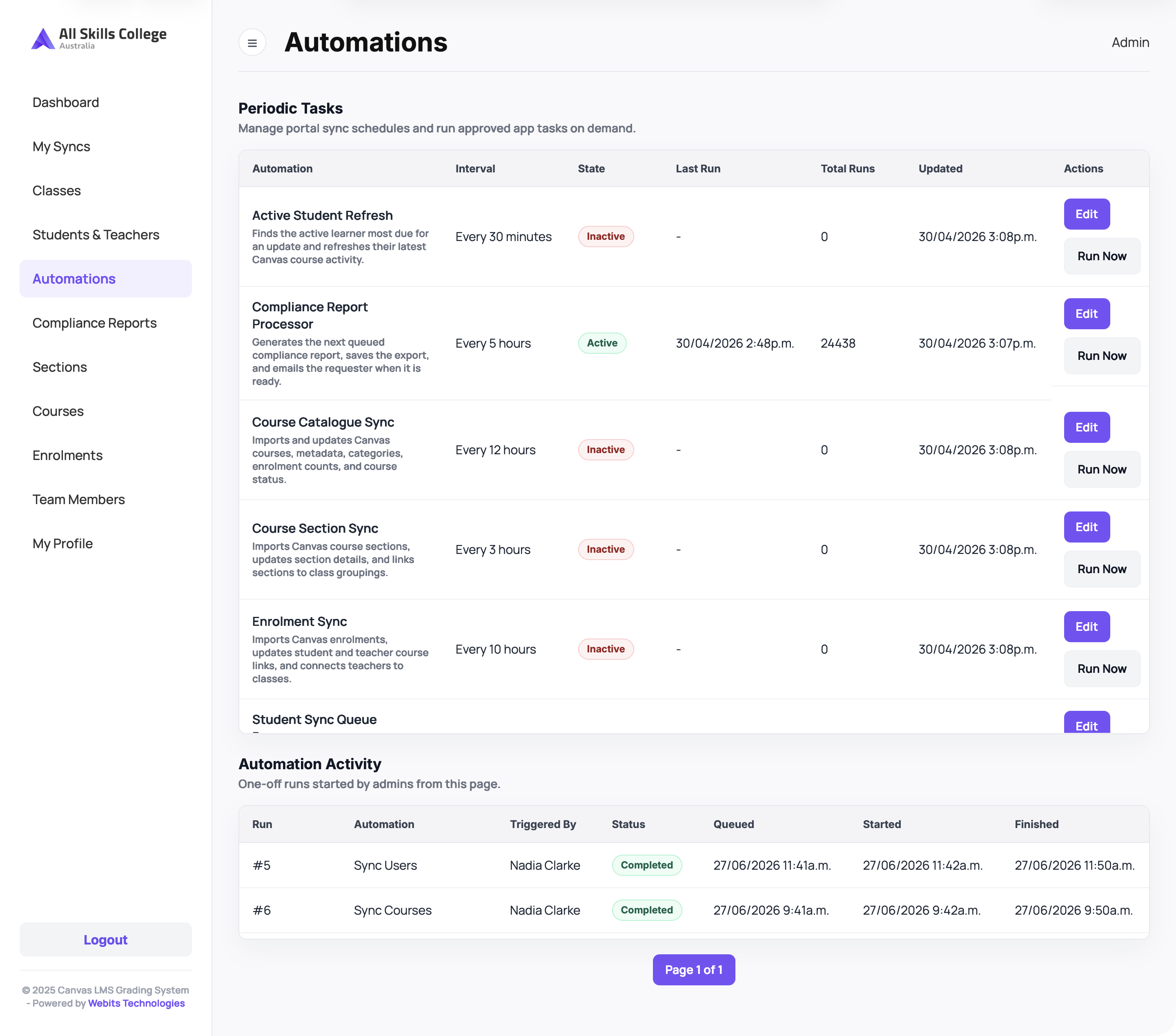Click the Inactive badge for Enrolment Sync
The height and width of the screenshot is (1036, 1176).
tap(605, 649)
